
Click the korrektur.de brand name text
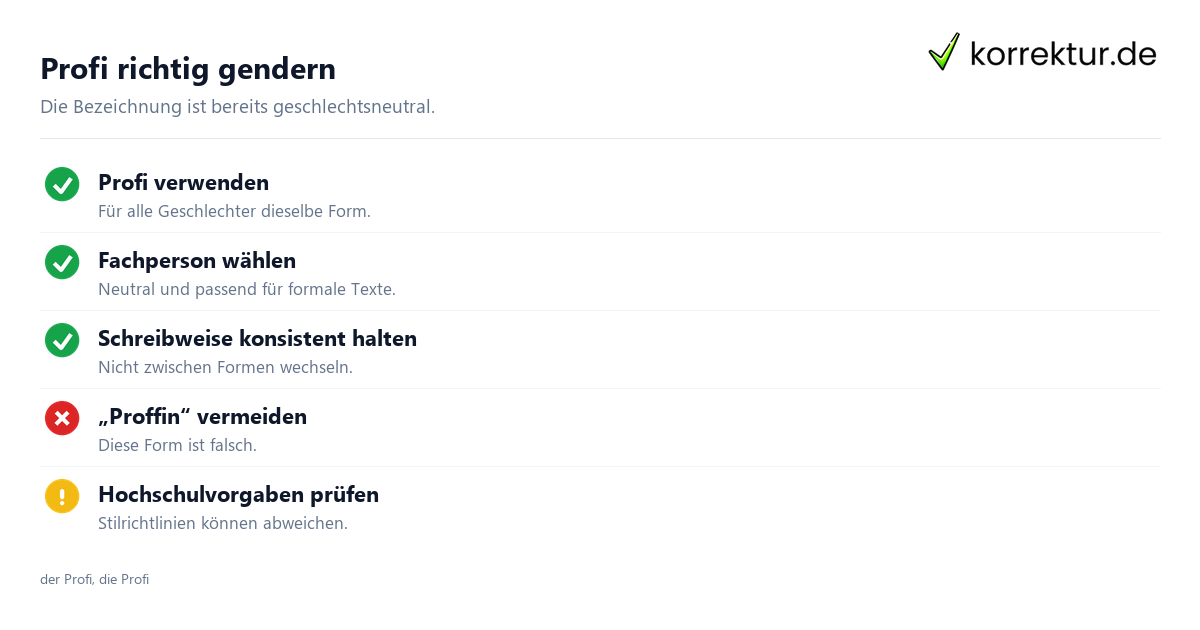[1063, 54]
